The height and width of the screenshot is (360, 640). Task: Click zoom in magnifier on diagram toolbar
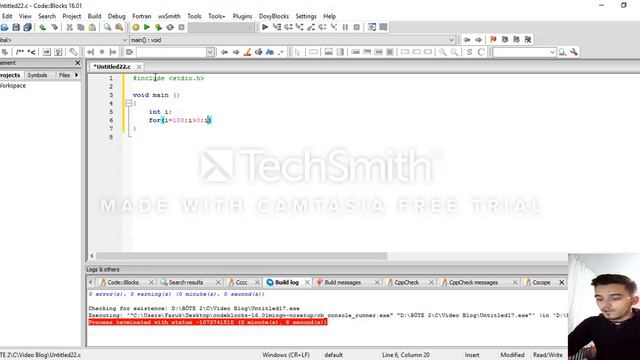(x=442, y=52)
